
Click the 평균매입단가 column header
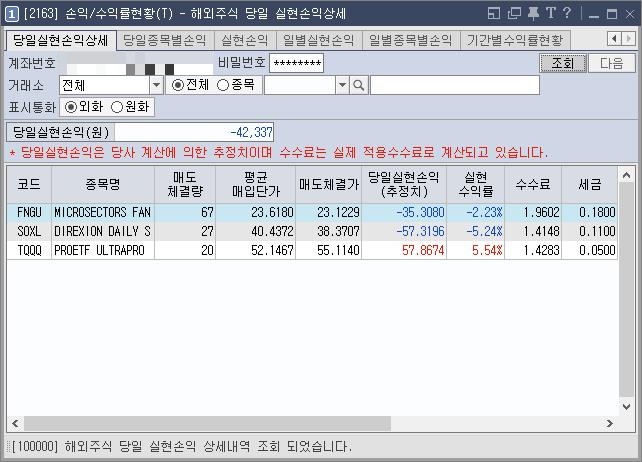pos(255,184)
